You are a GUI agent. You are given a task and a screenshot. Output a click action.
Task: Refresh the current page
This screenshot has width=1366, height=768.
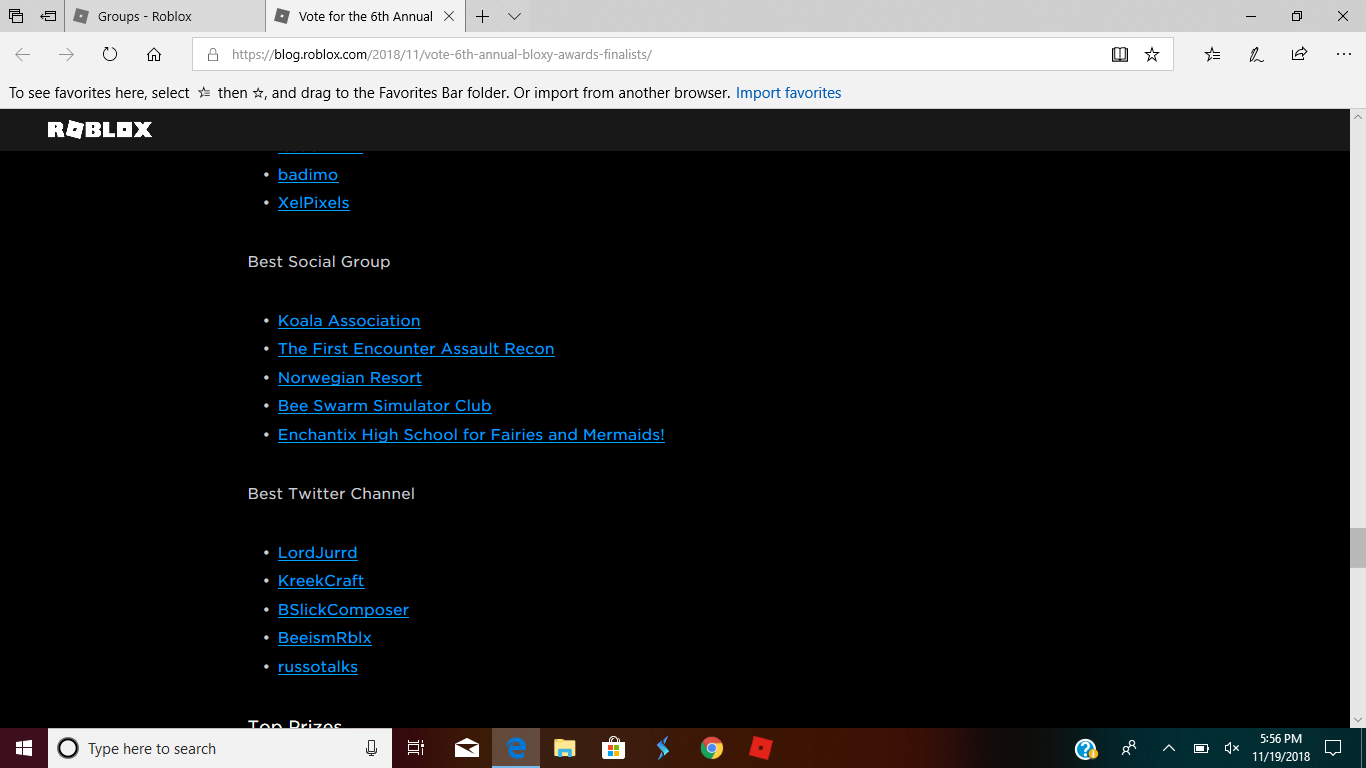pyautogui.click(x=110, y=55)
